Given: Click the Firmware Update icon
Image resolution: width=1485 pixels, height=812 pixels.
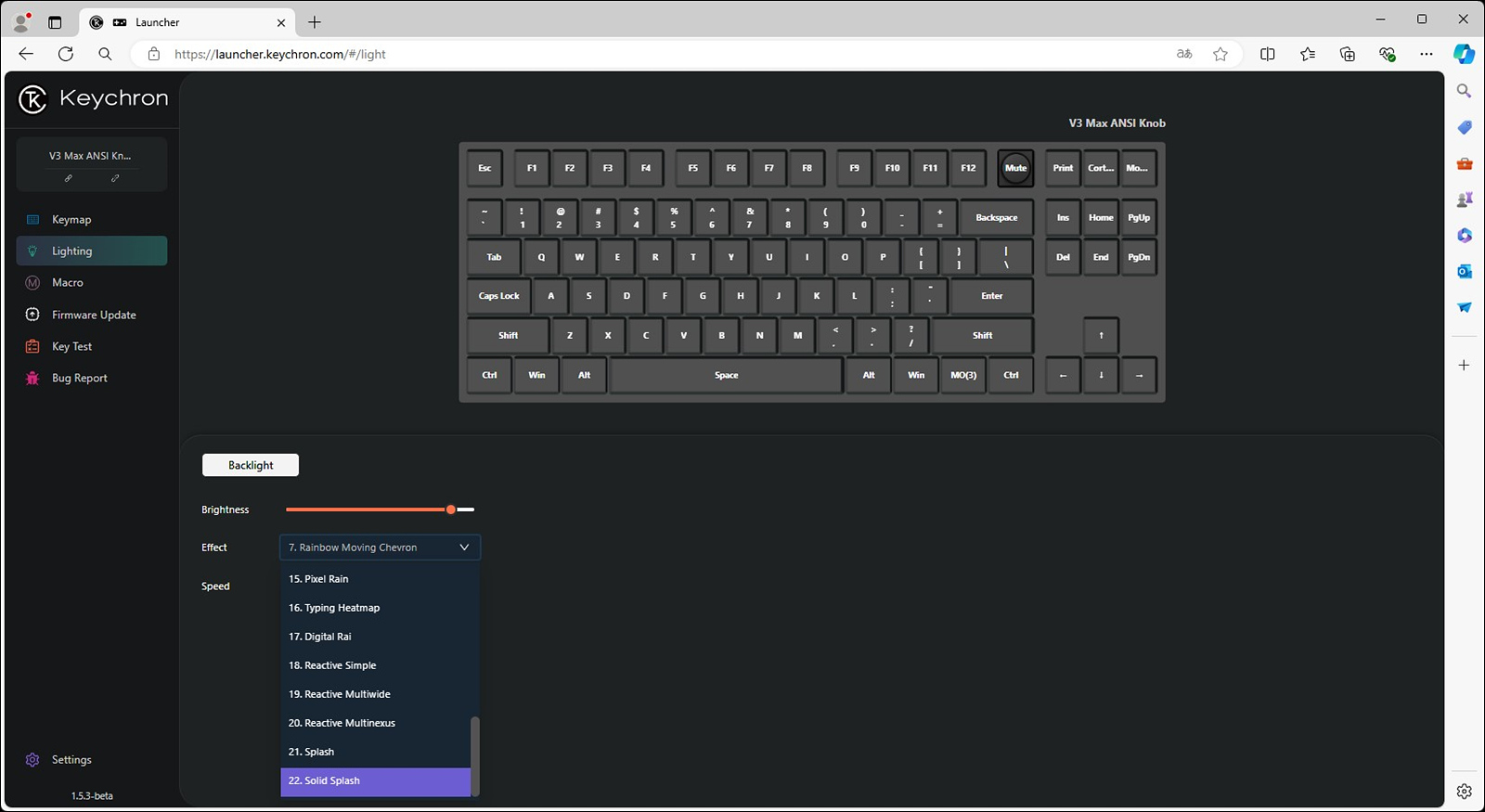Looking at the screenshot, I should click(32, 315).
